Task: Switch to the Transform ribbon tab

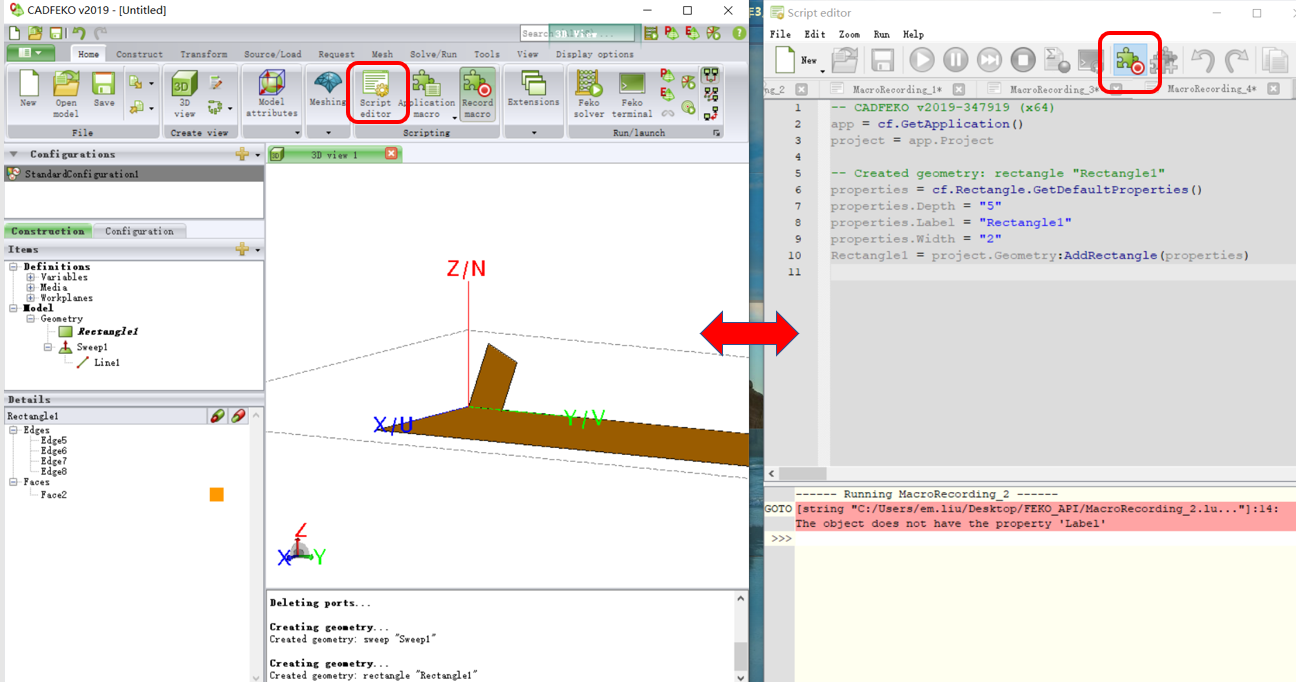Action: (203, 54)
